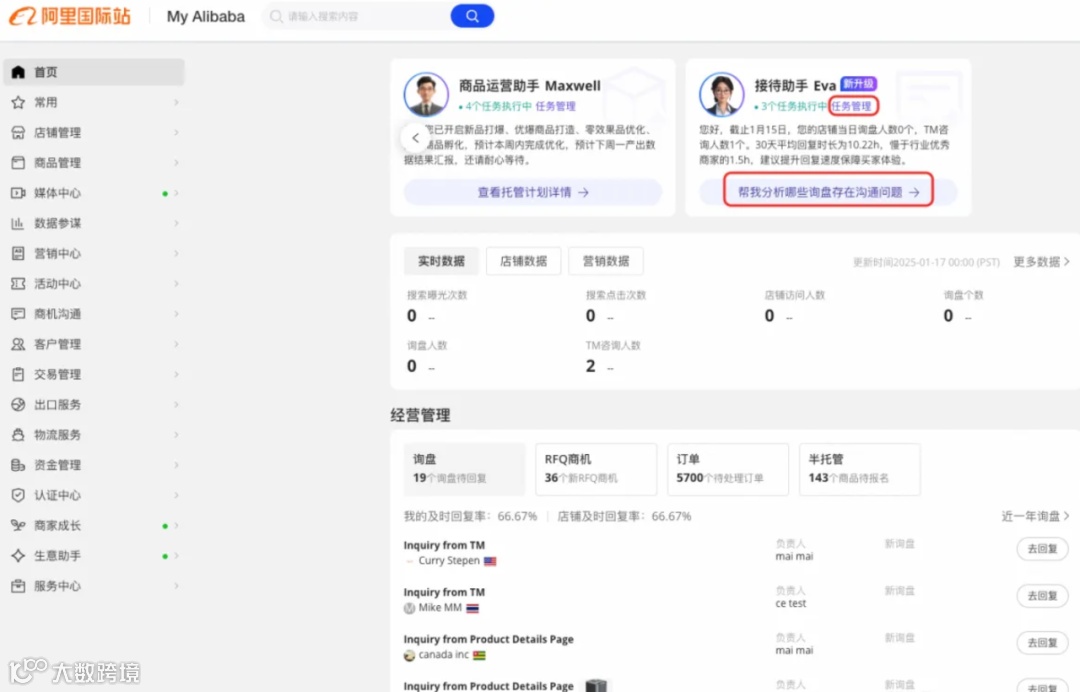1080x692 pixels.
Task: Click the TM咨询人数 value 2
Action: pyautogui.click(x=590, y=366)
